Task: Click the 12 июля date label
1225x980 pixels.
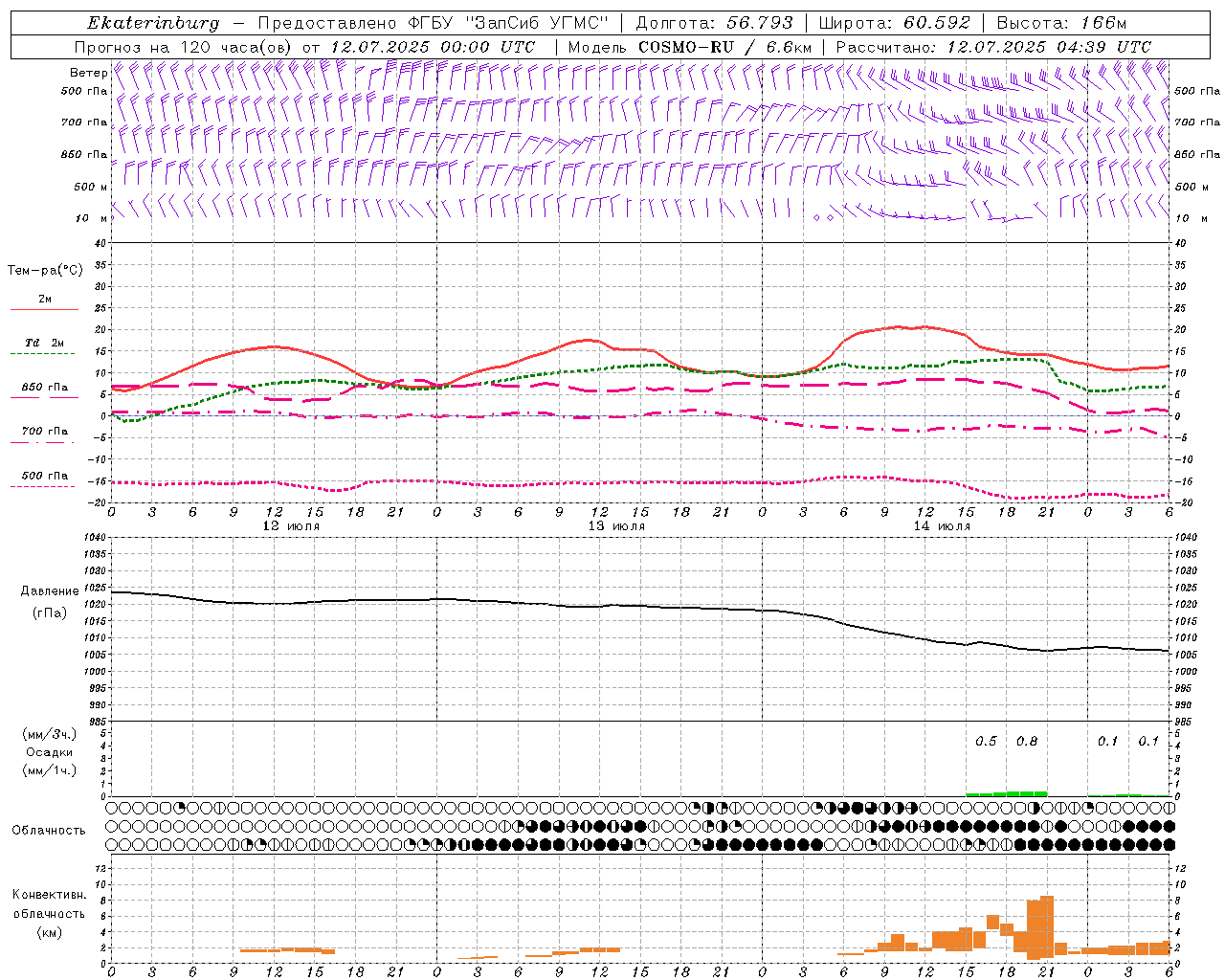Action: coord(291,526)
